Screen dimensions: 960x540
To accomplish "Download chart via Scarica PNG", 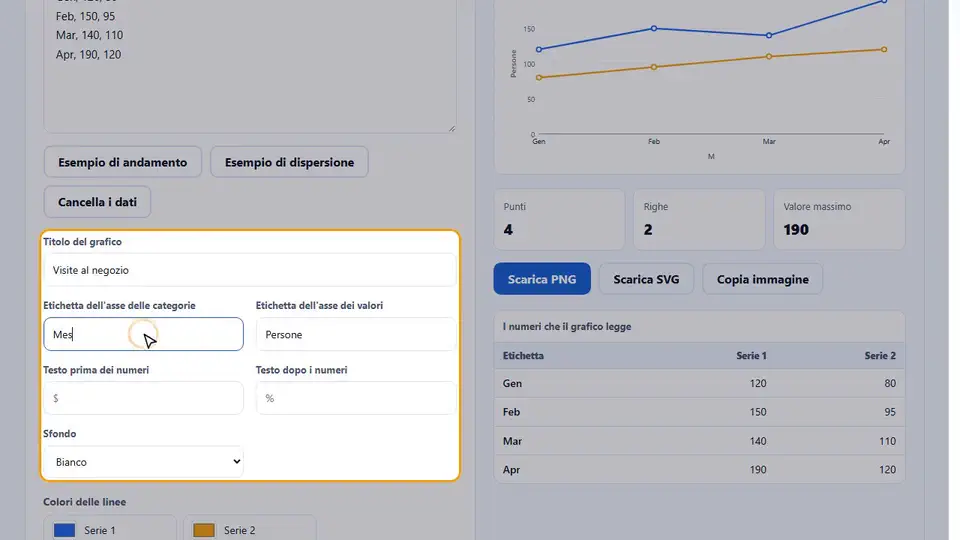I will tap(542, 279).
